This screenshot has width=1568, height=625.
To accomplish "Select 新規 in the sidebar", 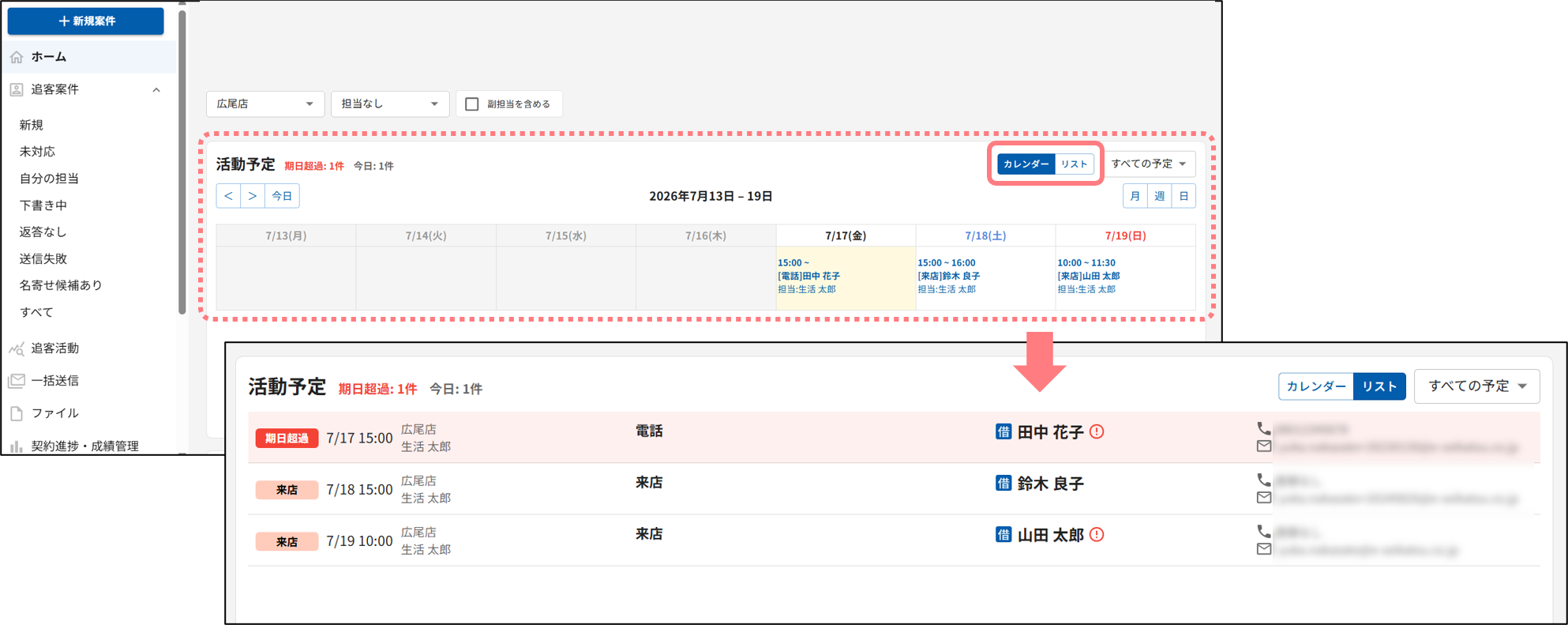I will click(32, 125).
